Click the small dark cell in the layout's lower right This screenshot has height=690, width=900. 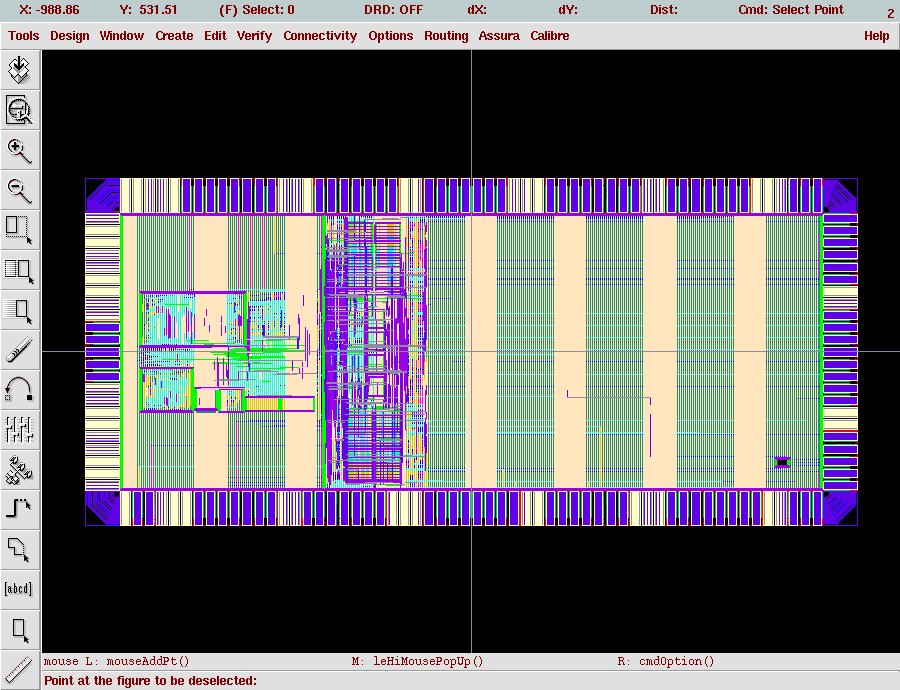(x=782, y=462)
